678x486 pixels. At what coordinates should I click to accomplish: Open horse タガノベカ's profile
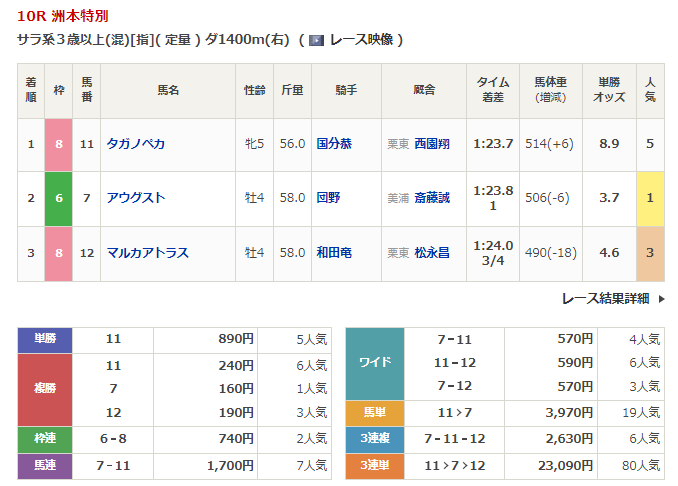(x=136, y=144)
